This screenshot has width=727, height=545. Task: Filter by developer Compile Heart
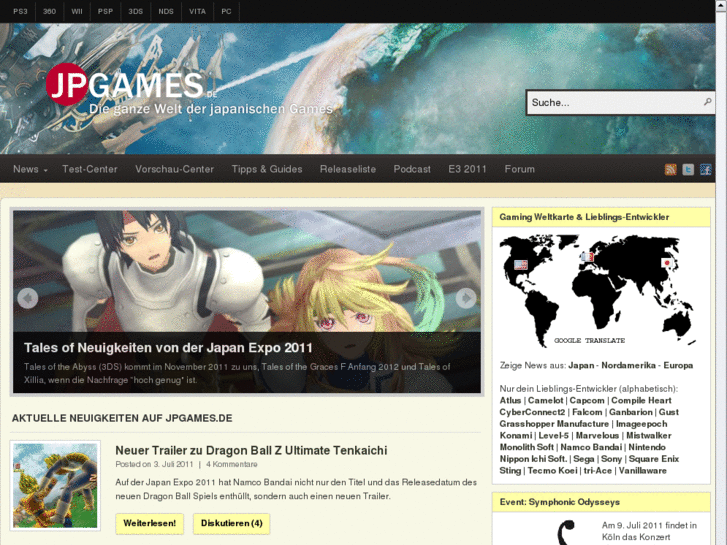[641, 400]
